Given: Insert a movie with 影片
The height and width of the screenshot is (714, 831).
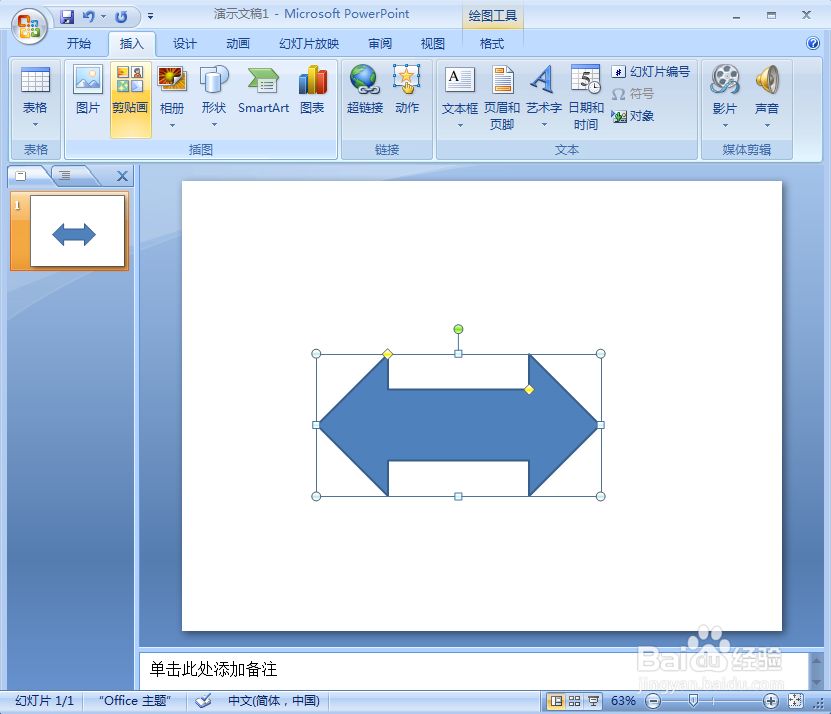Looking at the screenshot, I should point(724,99).
